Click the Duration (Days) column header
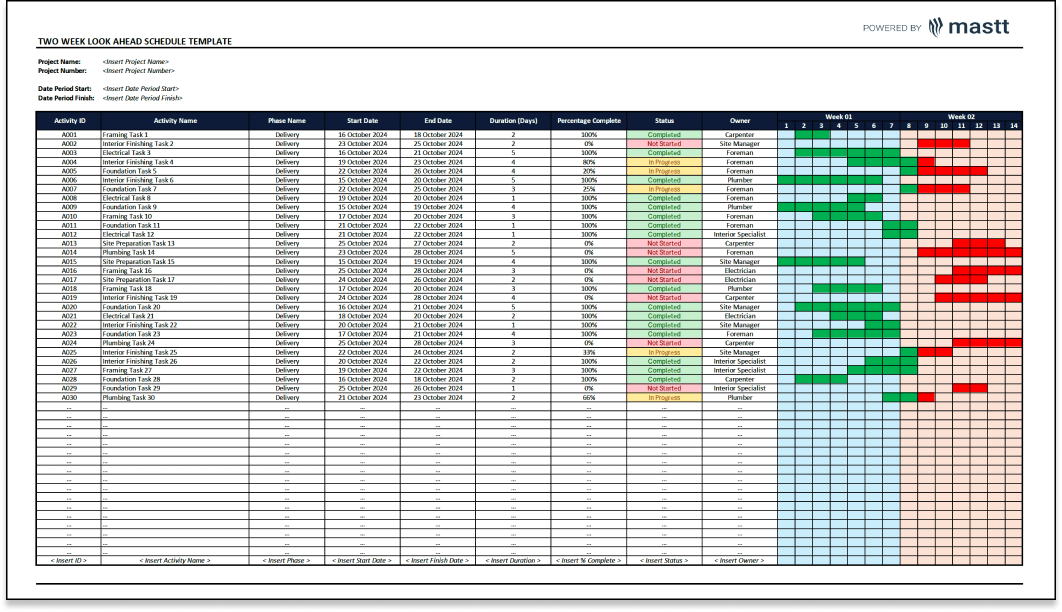 [513, 121]
